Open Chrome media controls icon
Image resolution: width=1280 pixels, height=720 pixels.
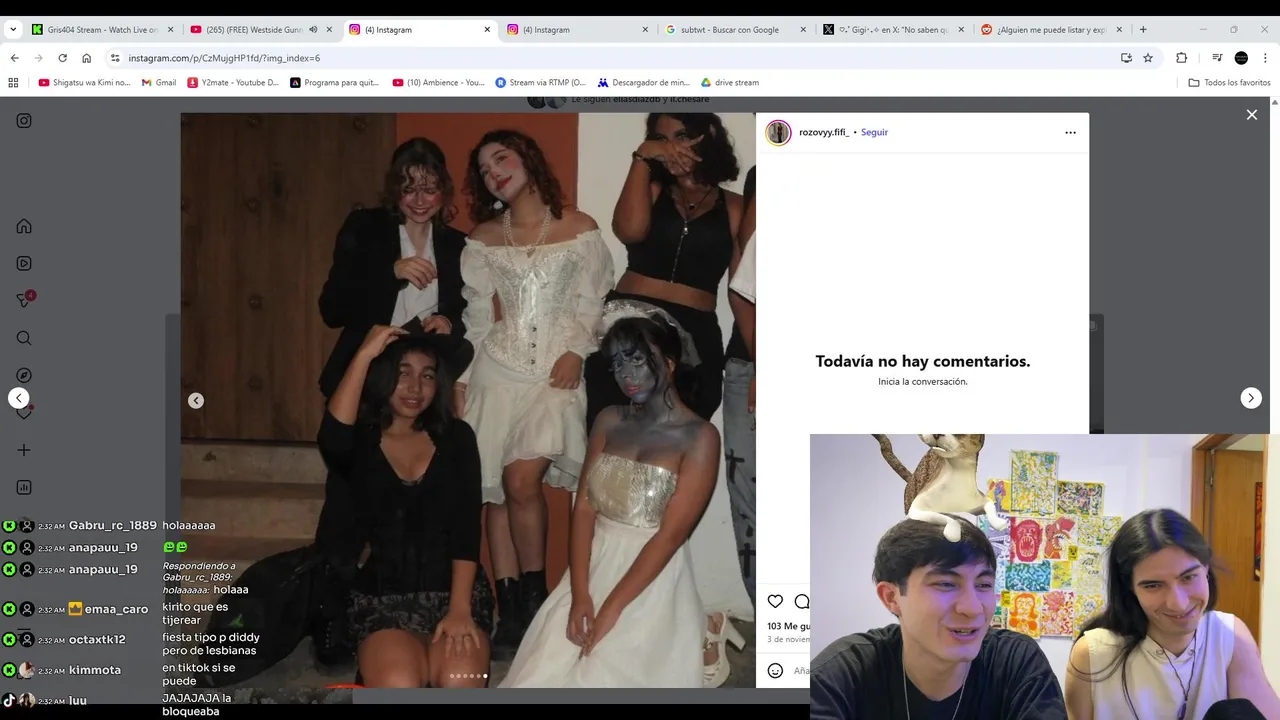(x=1217, y=58)
